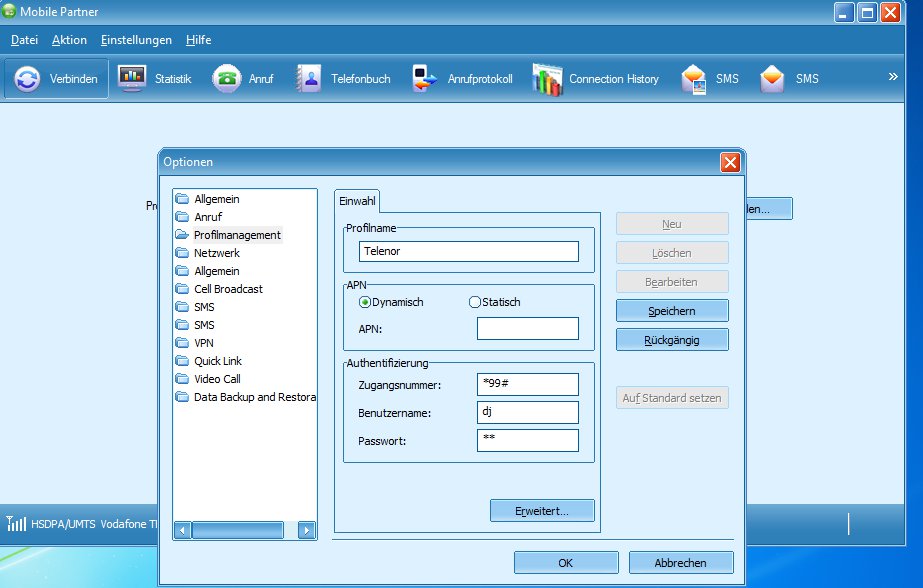Click the Profilname text field

point(468,252)
